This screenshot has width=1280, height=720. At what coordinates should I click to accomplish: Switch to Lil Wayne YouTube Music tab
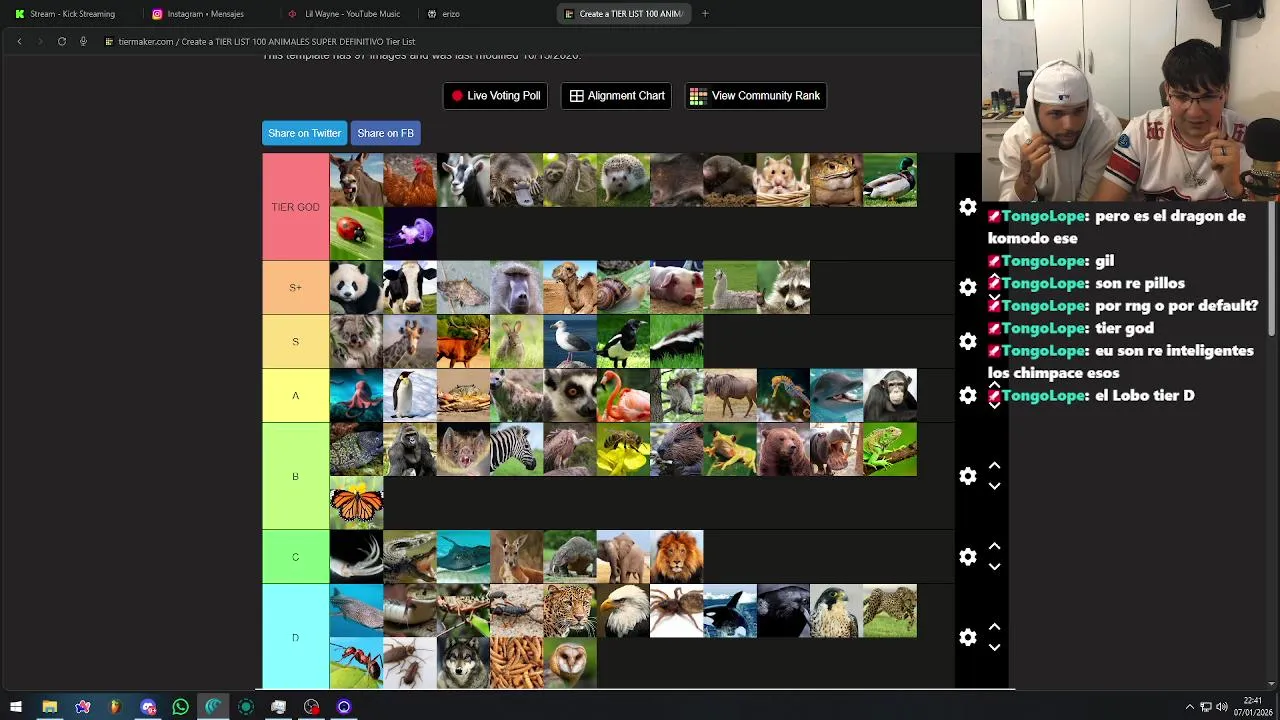(x=344, y=14)
